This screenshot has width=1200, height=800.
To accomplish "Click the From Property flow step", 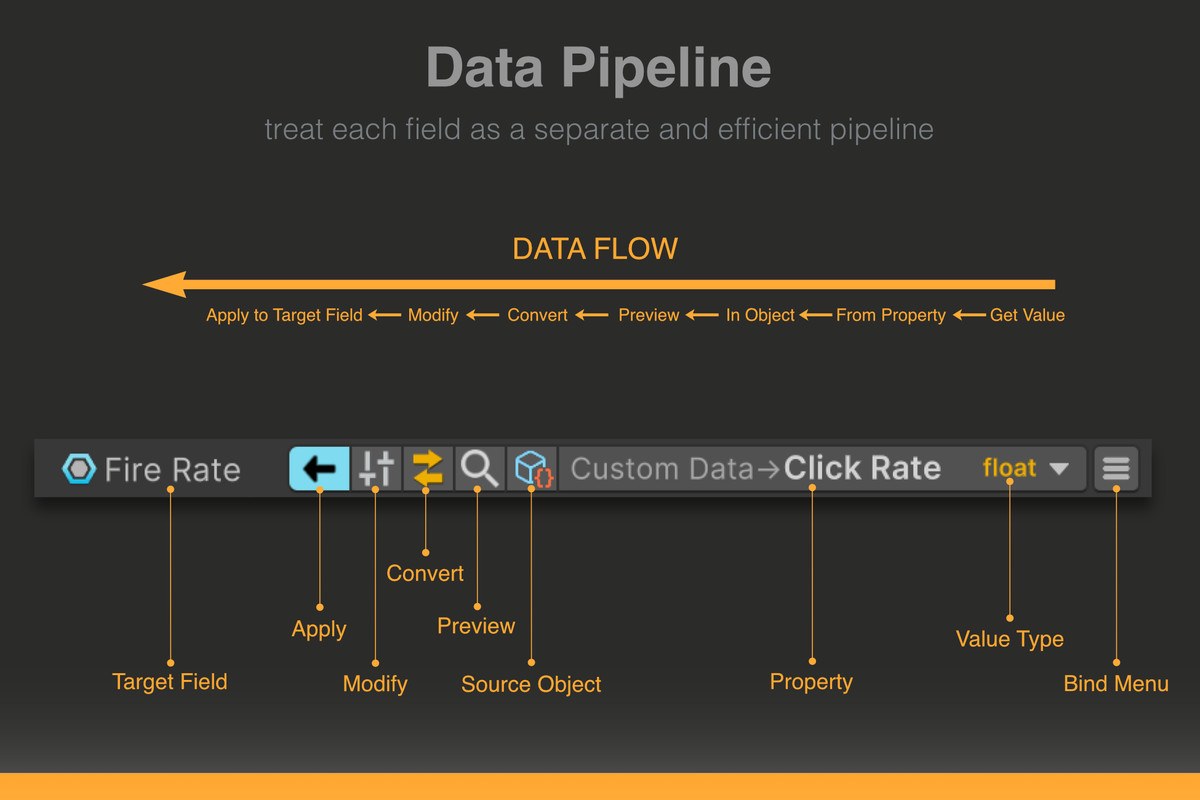I will (x=891, y=315).
